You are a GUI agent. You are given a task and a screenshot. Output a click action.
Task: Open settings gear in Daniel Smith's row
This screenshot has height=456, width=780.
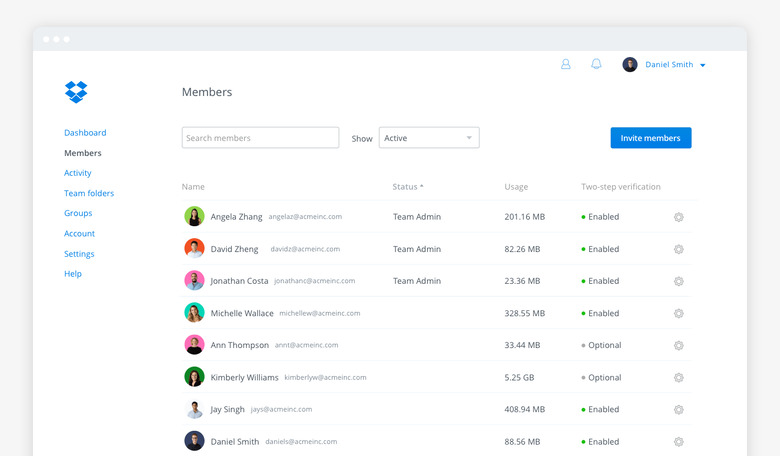tap(679, 442)
